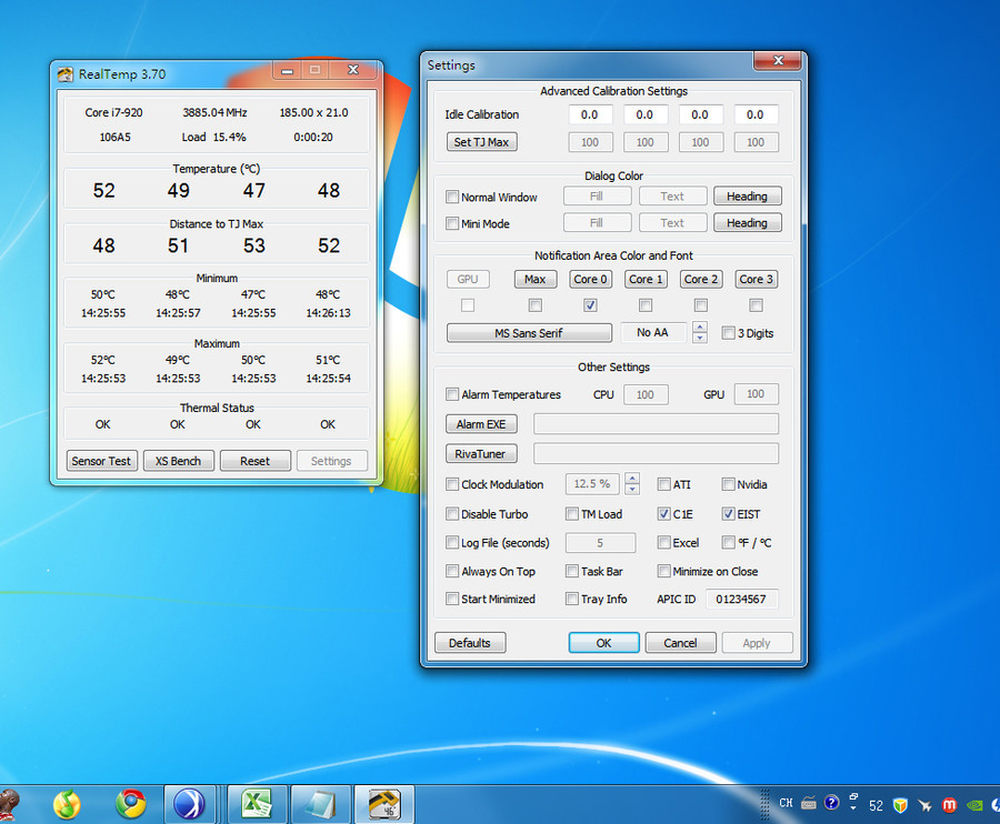The height and width of the screenshot is (824, 1000).
Task: Click first Idle Calibration value field
Action: coord(590,115)
